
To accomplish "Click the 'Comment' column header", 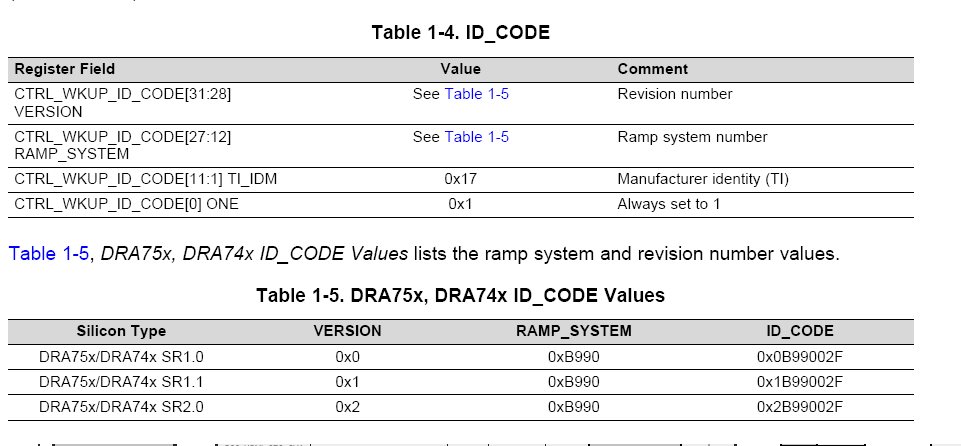I will coord(653,69).
